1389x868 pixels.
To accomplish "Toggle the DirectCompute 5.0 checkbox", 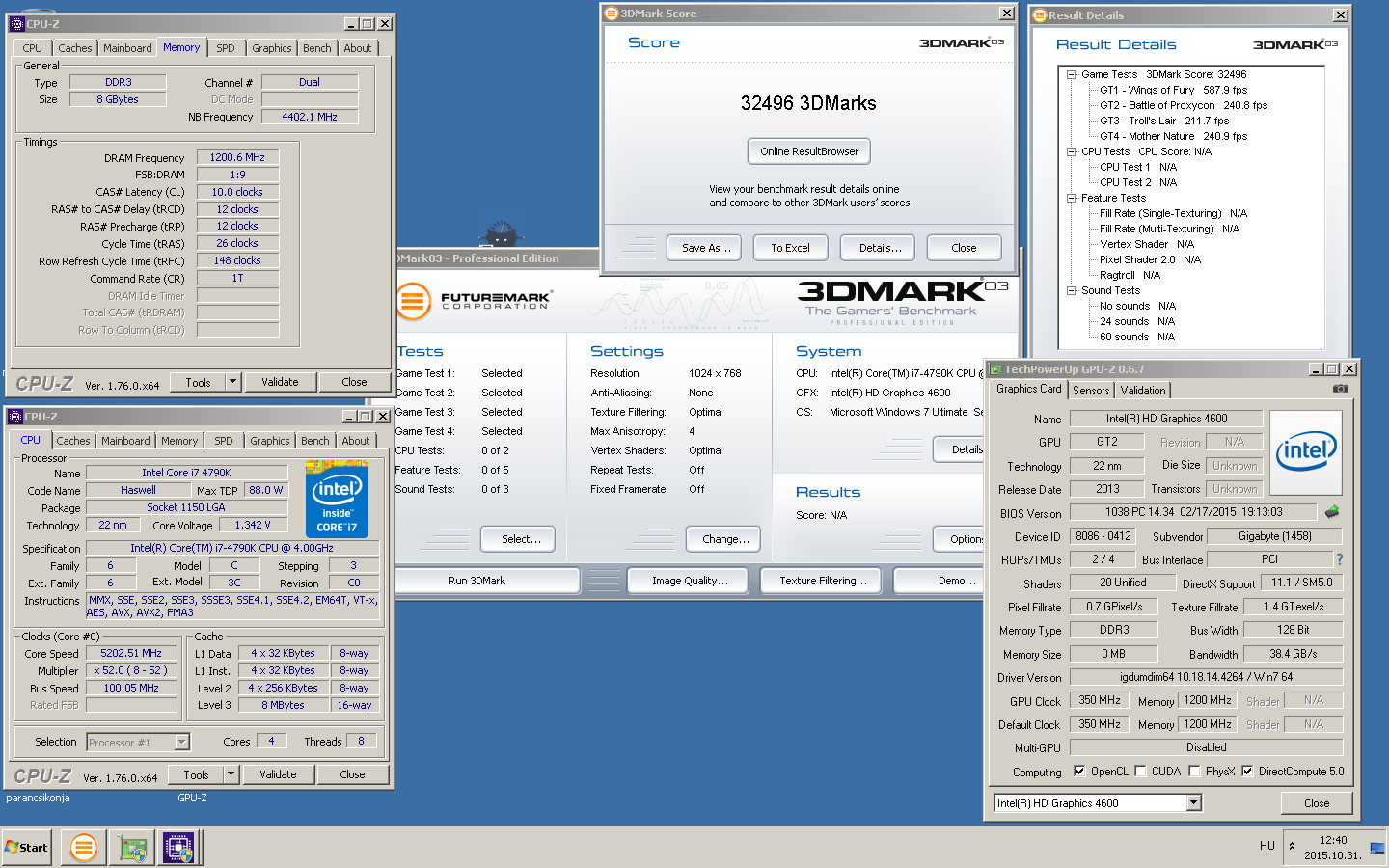I will pos(1247,772).
